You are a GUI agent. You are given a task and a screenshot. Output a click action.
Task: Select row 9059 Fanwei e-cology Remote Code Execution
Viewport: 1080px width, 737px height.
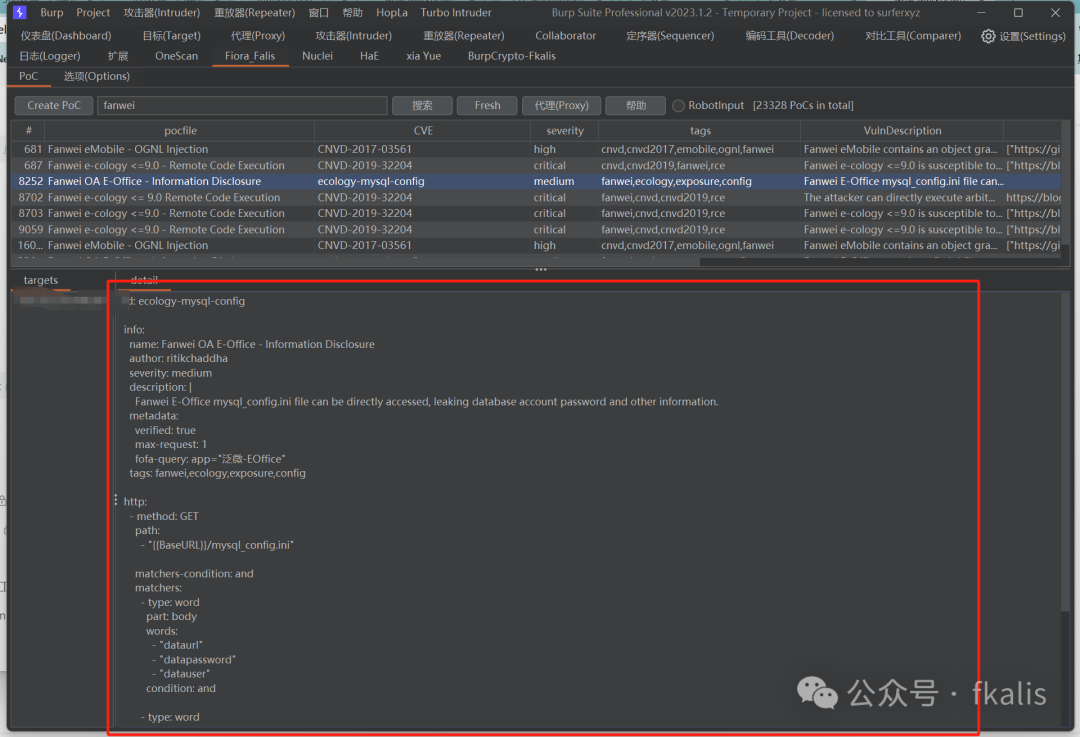tap(536, 229)
